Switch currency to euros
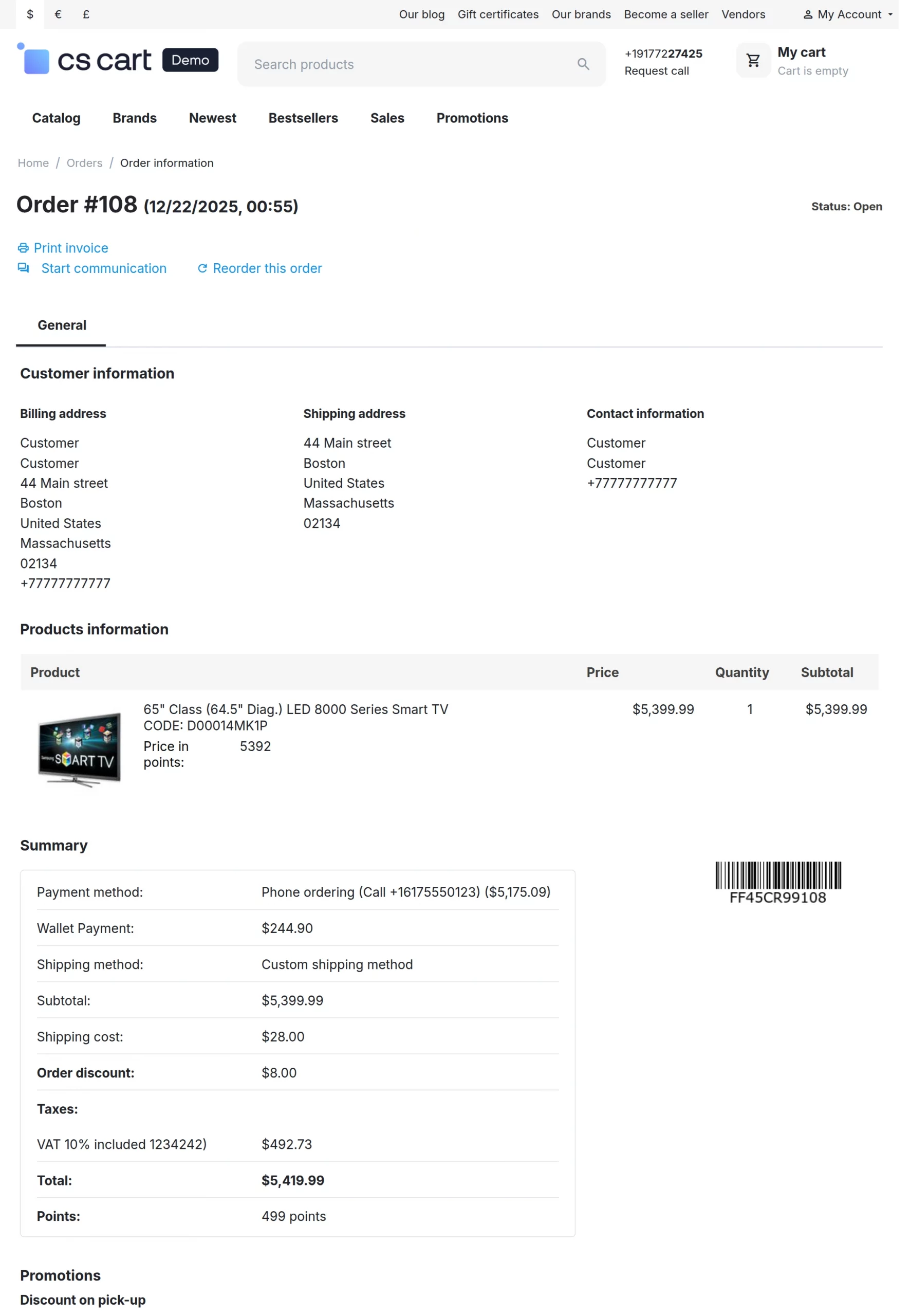 click(x=58, y=14)
